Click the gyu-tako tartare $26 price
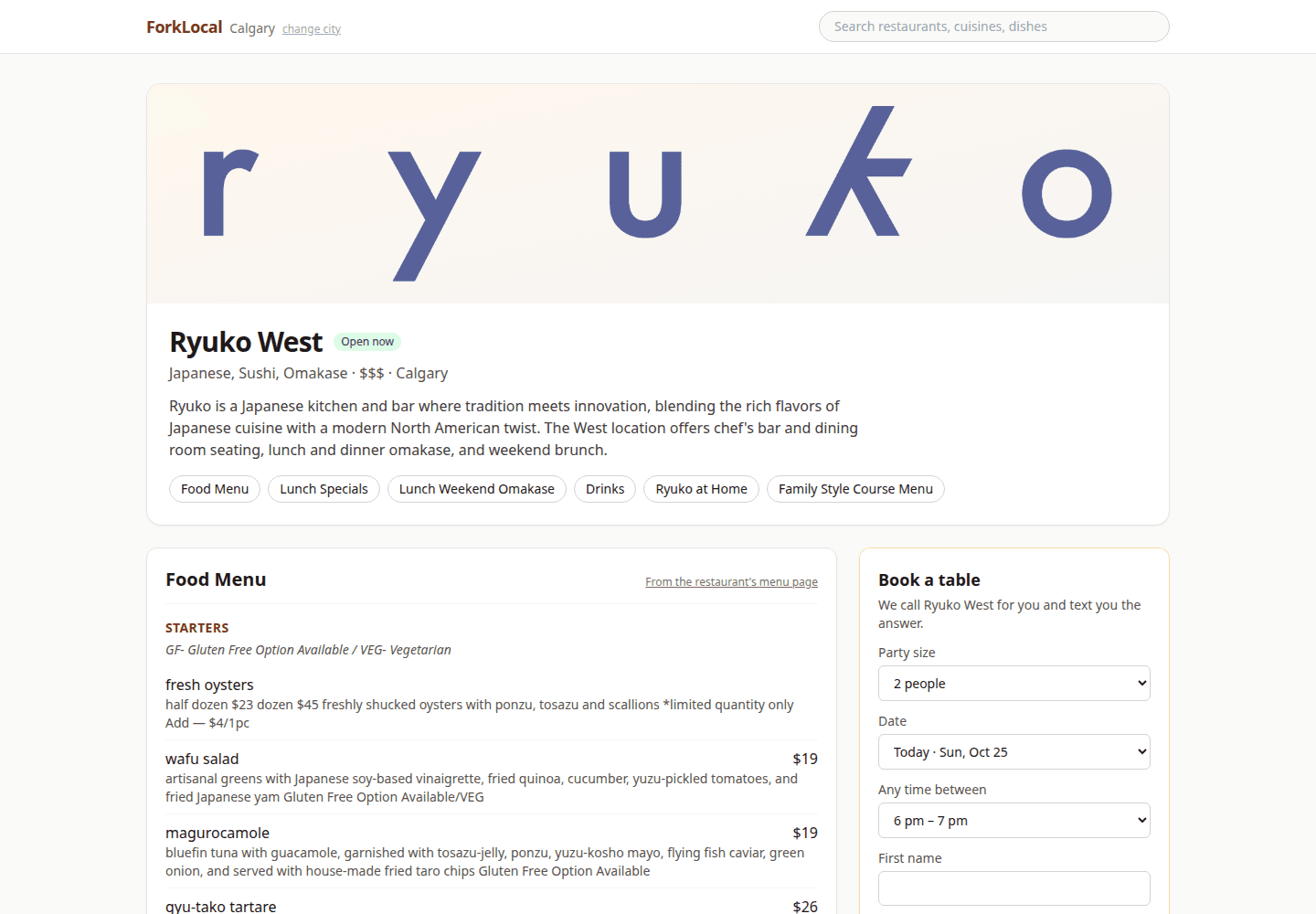 click(805, 906)
